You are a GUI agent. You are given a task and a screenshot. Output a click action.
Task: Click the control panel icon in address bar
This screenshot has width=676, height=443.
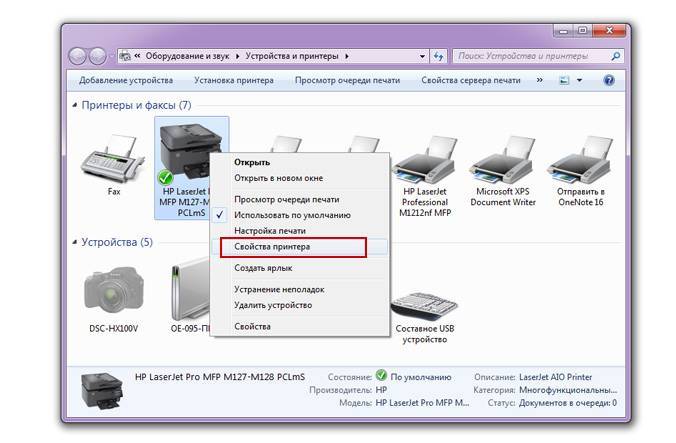pyautogui.click(x=125, y=56)
